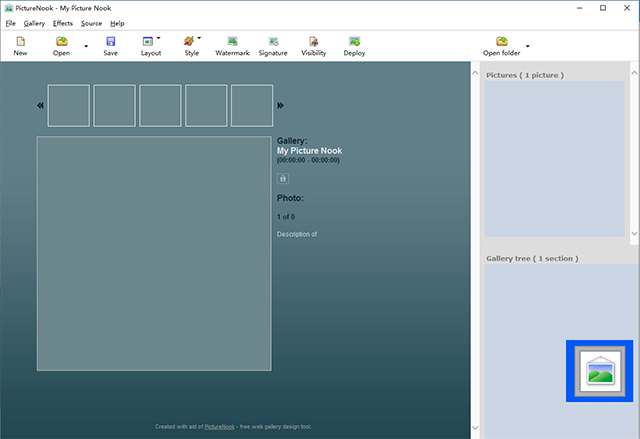Follow the PictureNook link in footer
The image size is (640, 439).
point(220,426)
